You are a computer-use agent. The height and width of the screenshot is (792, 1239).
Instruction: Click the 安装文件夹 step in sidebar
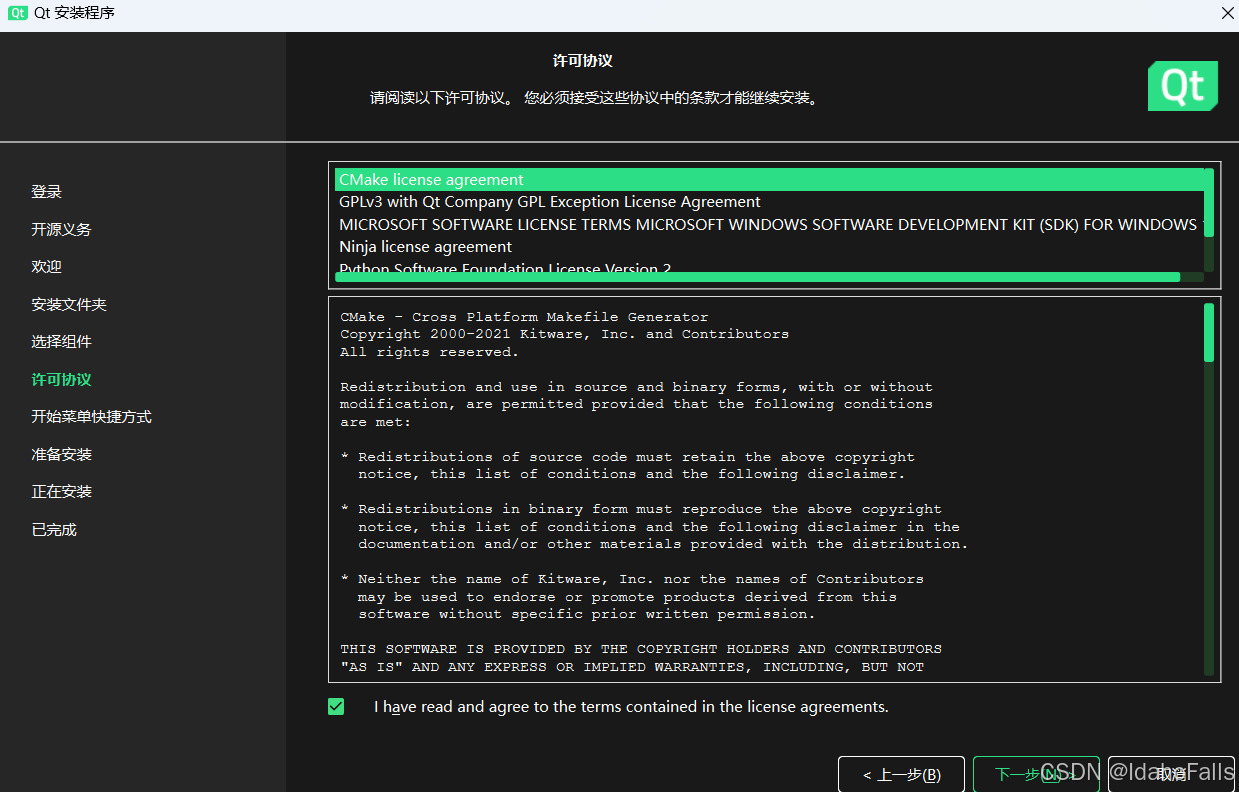coord(69,305)
